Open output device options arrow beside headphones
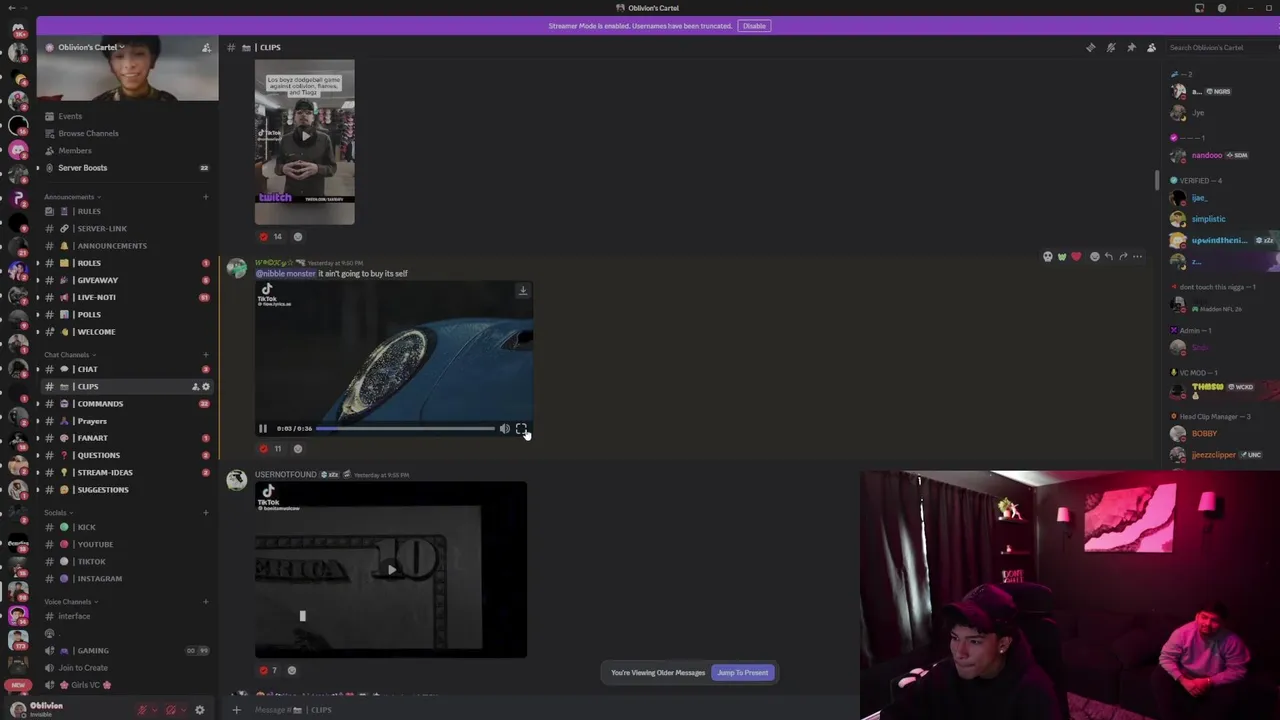1280x720 pixels. click(183, 710)
